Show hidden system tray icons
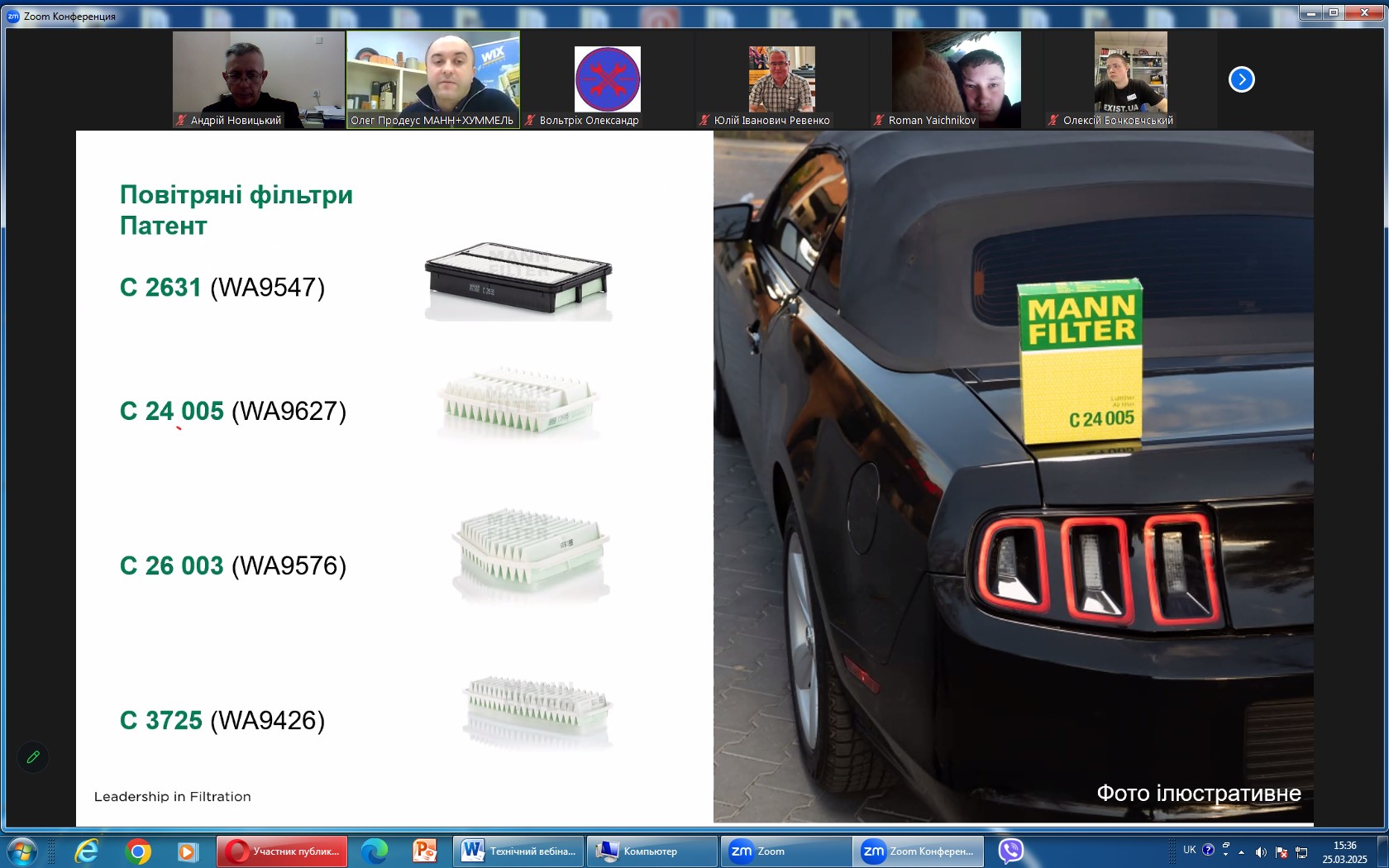Screen dimensions: 1389x868 (x=1241, y=852)
